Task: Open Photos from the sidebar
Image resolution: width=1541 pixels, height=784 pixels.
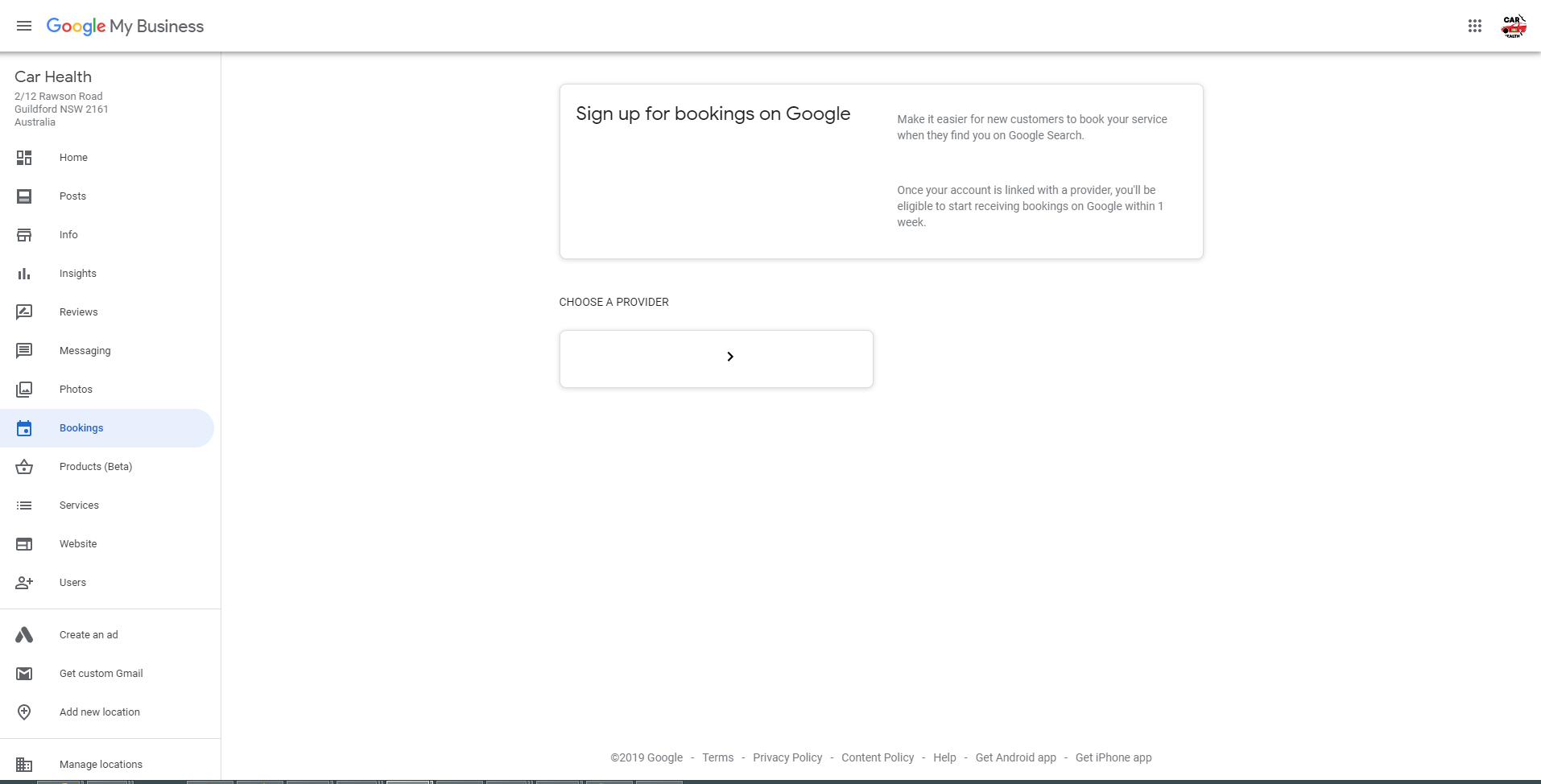Action: pos(107,390)
